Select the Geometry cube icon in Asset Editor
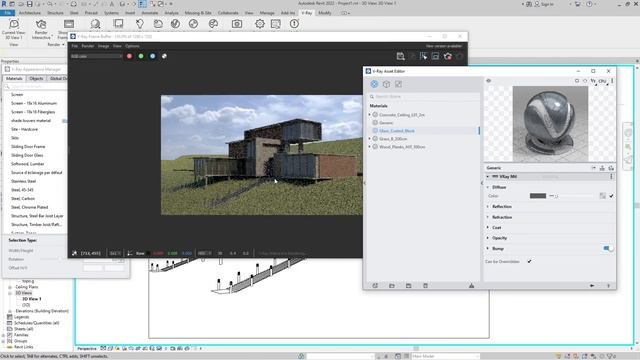 386,84
